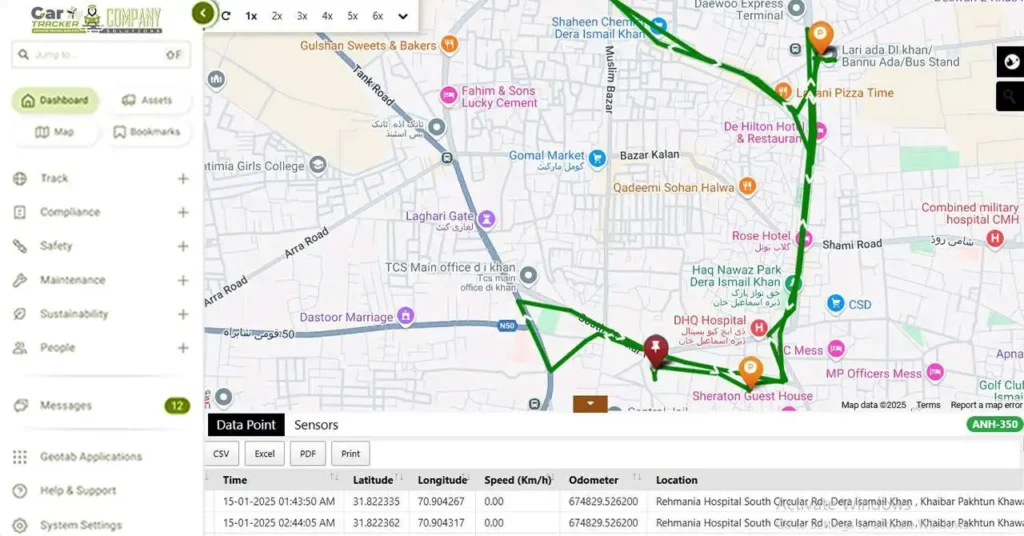Set playback speed to 1x
The width and height of the screenshot is (1024, 536).
click(x=251, y=16)
